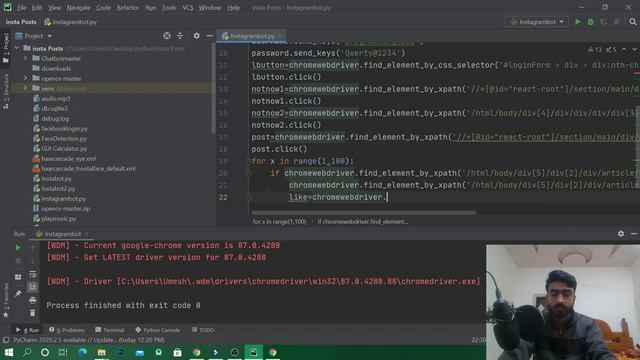Place cursor after chromewebdriver. on line 22

[x=387, y=197]
